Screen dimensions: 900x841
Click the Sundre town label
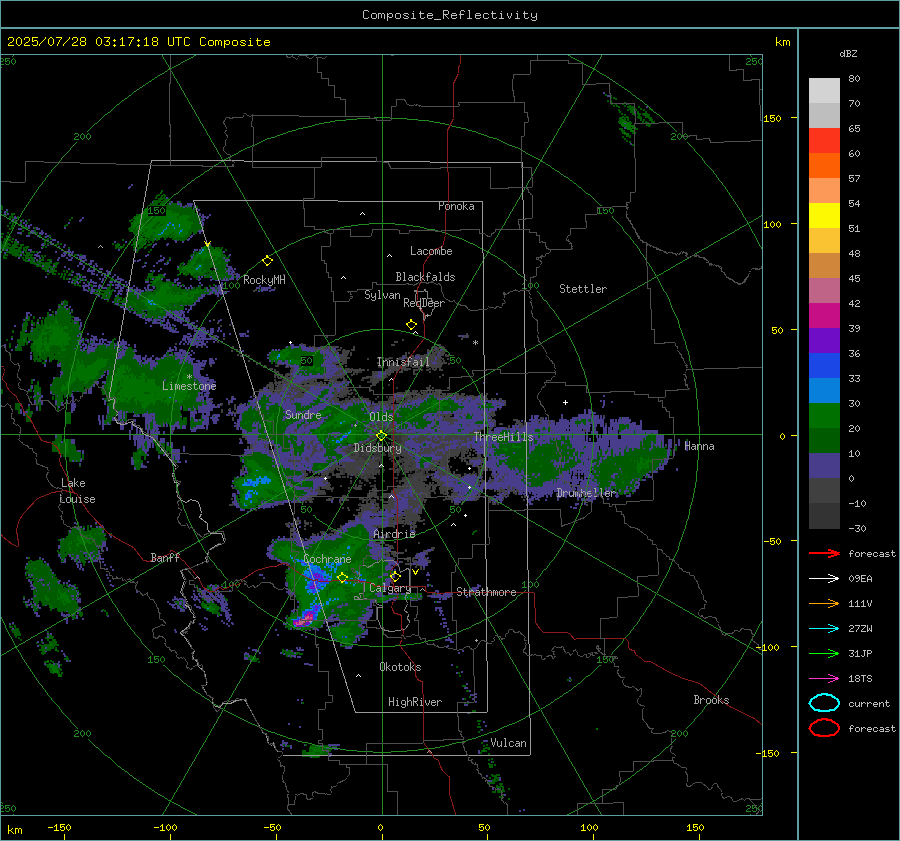(303, 414)
